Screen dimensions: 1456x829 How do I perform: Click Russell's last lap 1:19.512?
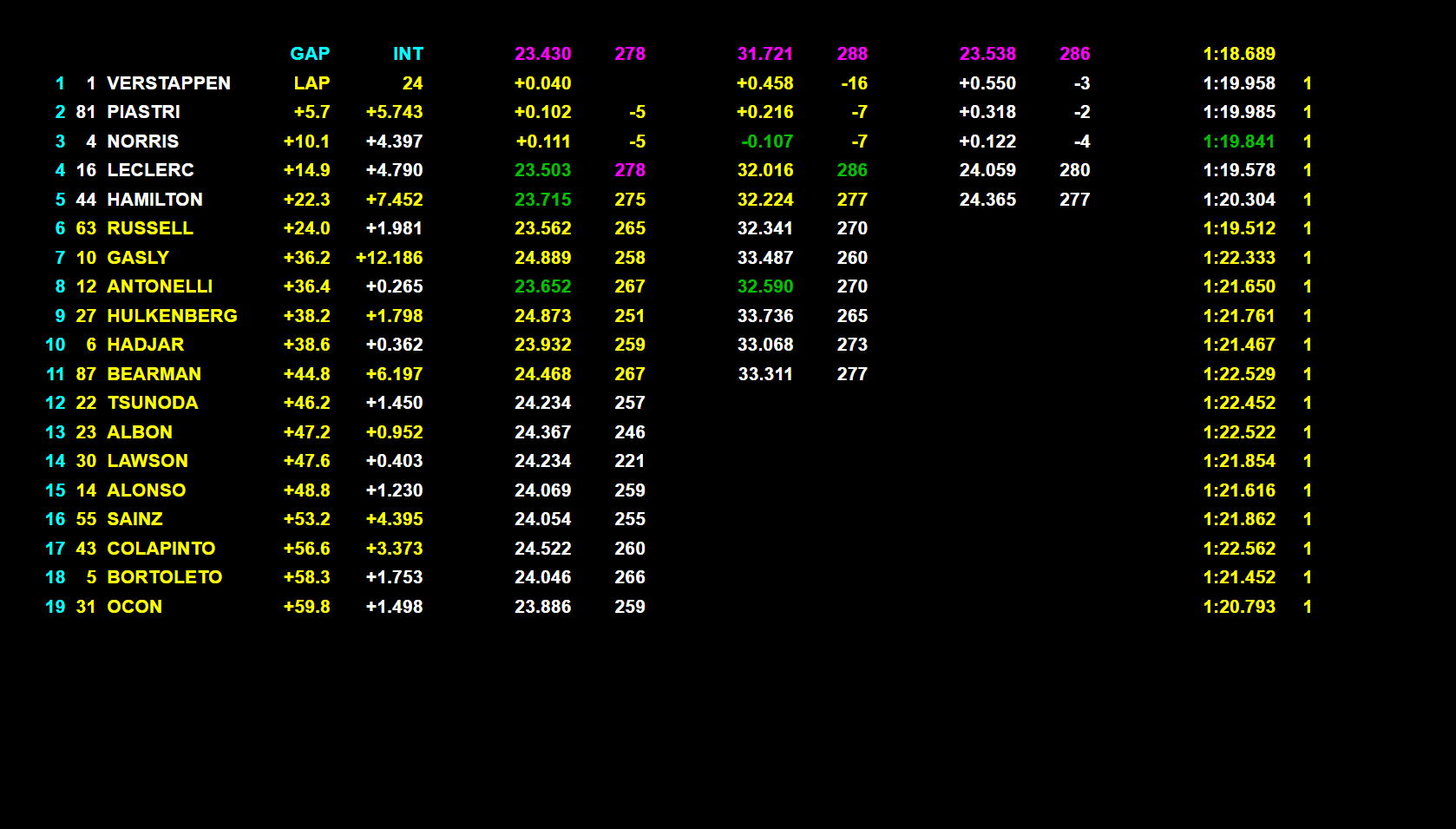tap(1239, 228)
